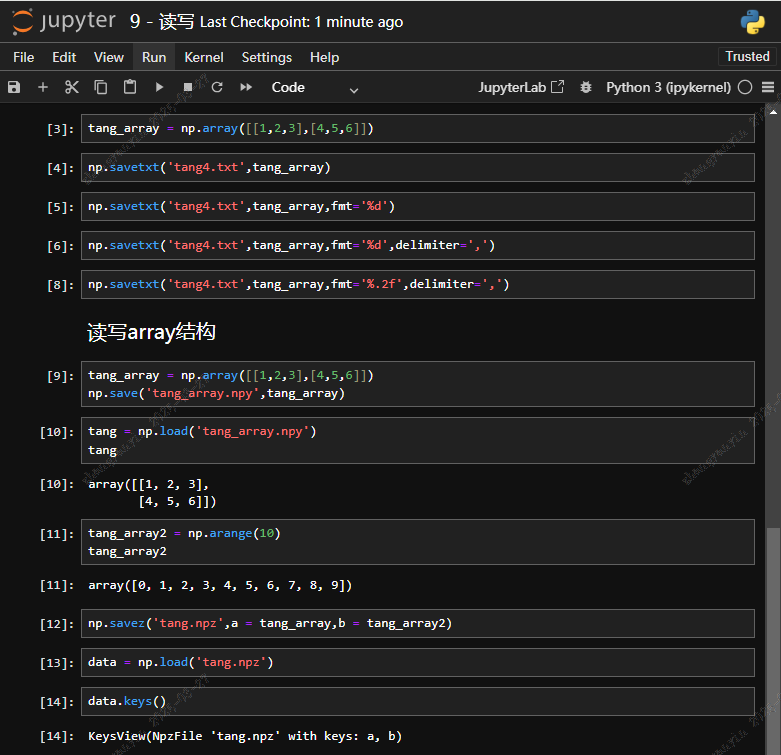
Task: Select cell [13] with data = np.load
Action: (x=417, y=662)
